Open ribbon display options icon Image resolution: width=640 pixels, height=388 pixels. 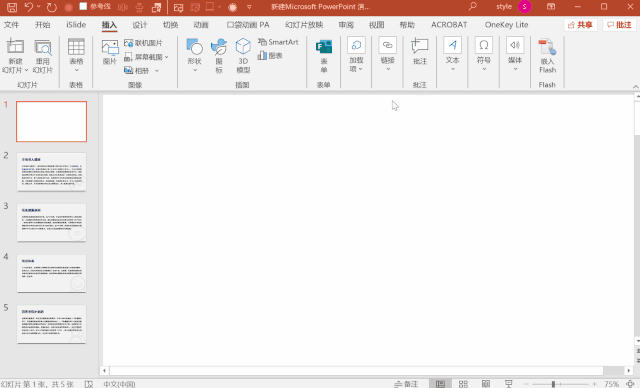click(x=551, y=7)
